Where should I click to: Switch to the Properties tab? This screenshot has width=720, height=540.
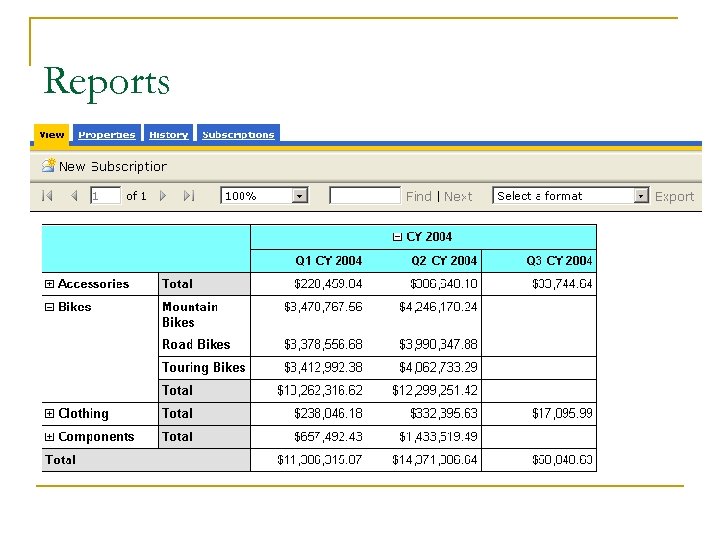pyautogui.click(x=107, y=135)
